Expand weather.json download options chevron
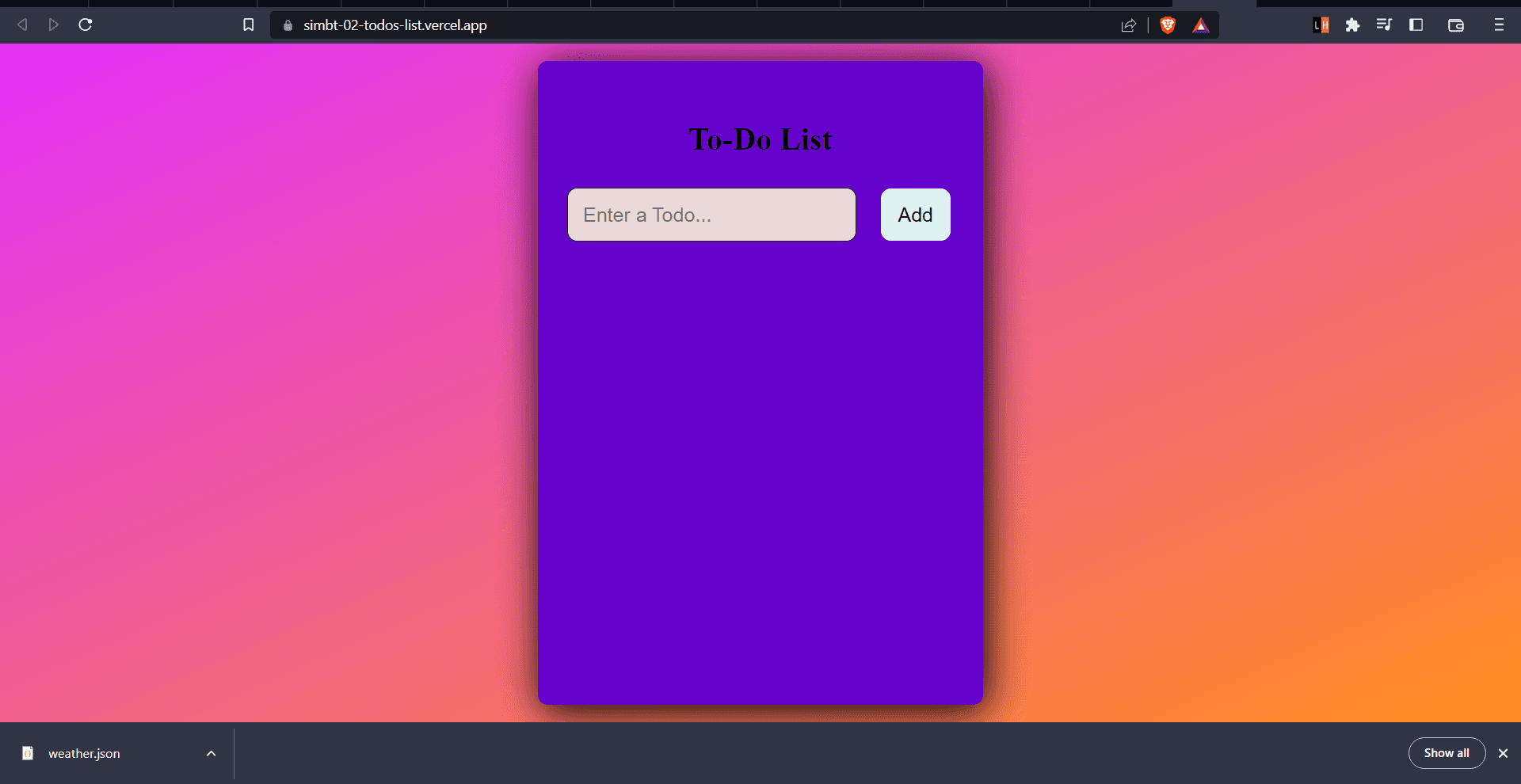 click(x=212, y=753)
